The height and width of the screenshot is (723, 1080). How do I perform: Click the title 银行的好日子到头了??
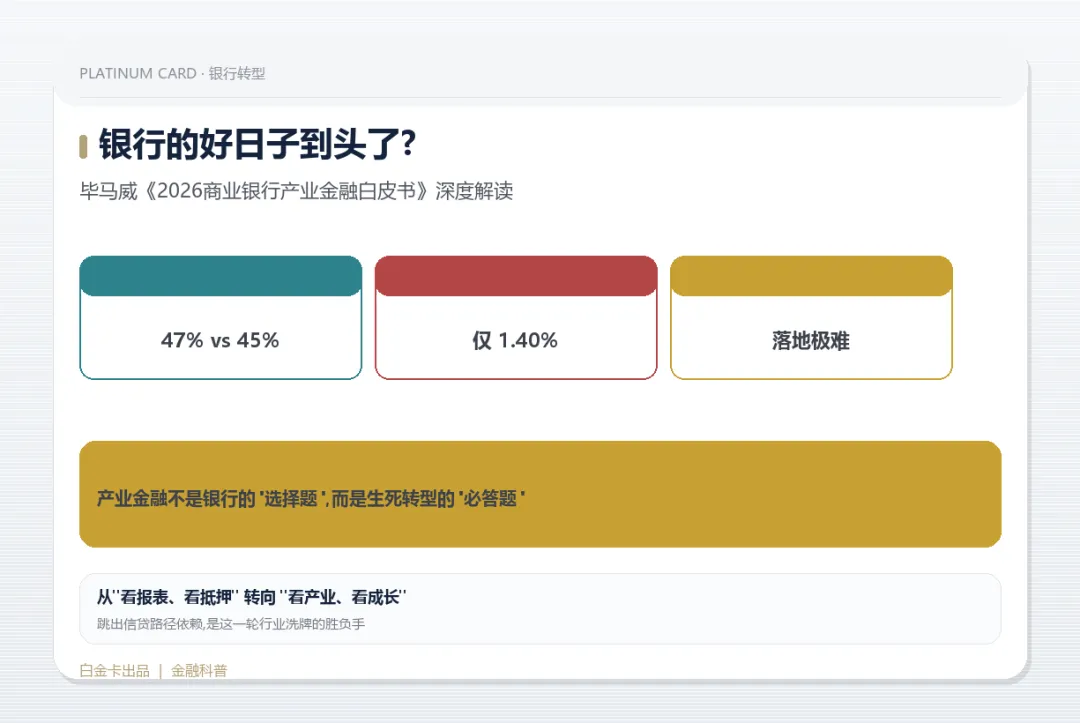pyautogui.click(x=258, y=144)
